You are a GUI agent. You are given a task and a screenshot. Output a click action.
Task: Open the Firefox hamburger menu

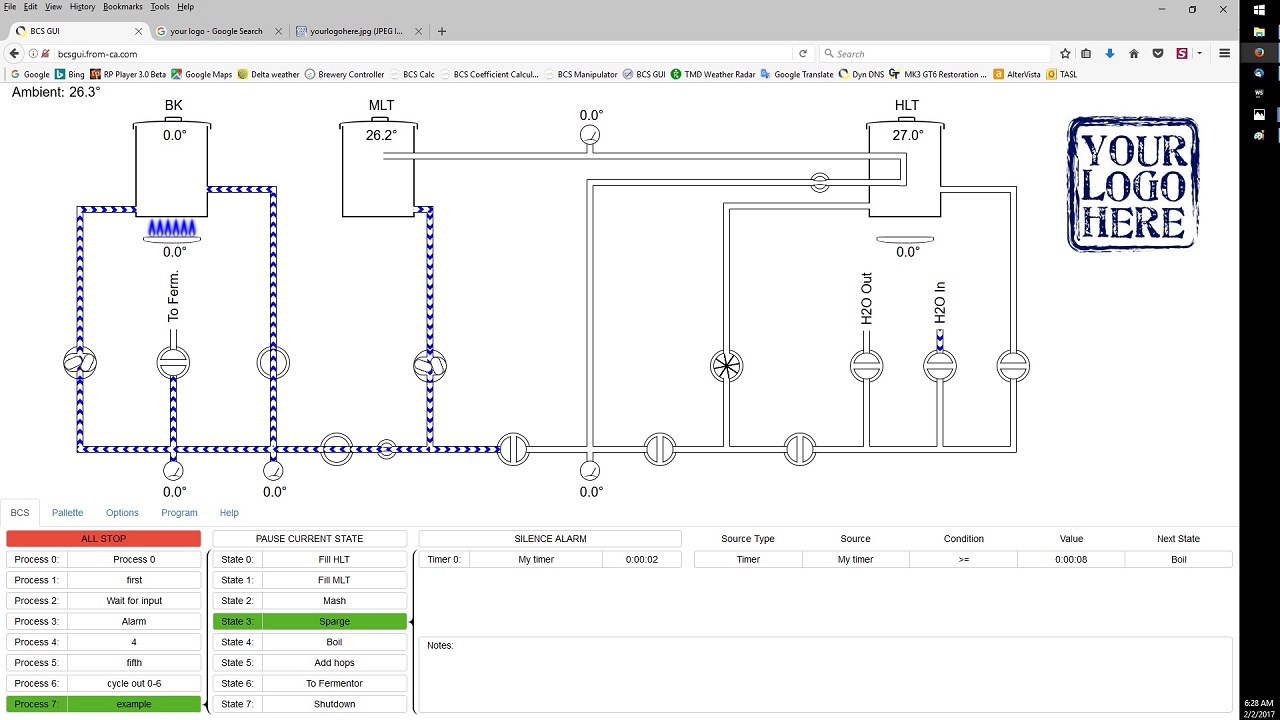point(1224,54)
